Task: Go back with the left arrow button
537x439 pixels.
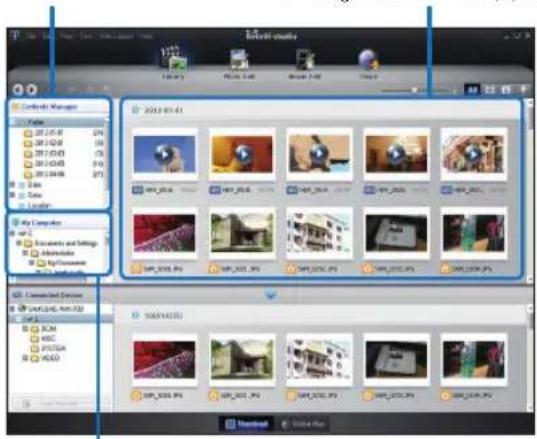Action: pos(18,90)
